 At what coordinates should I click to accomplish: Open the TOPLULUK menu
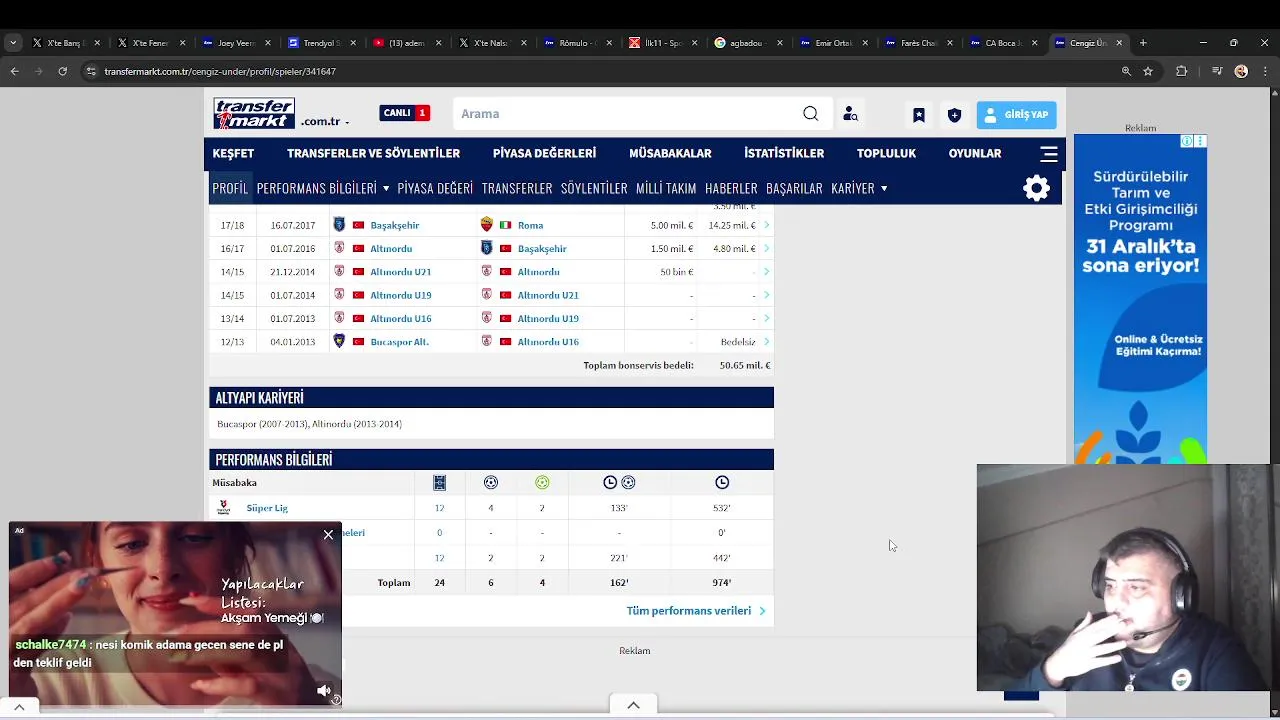coord(886,153)
